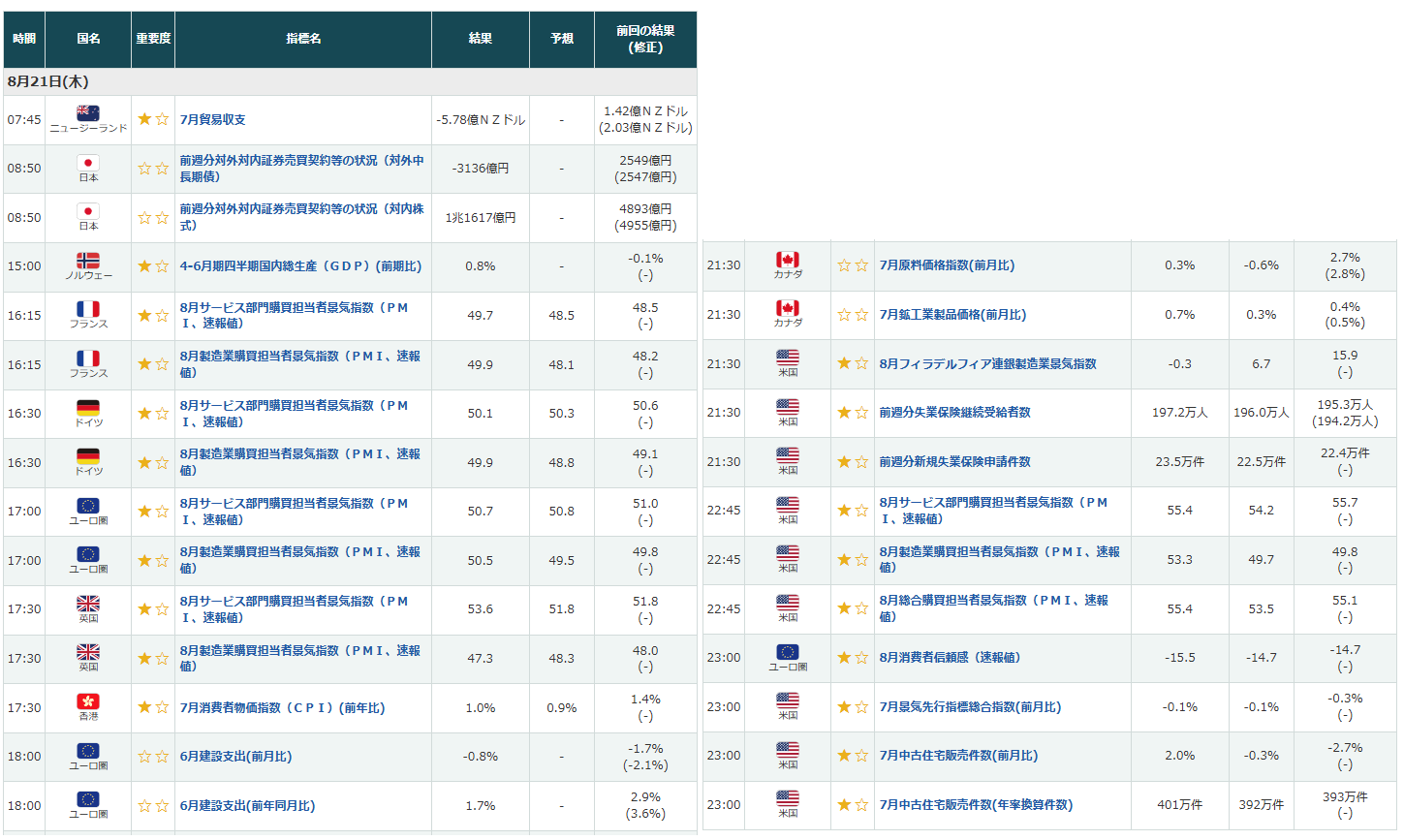Click the Eurozone flag in the 6月建設支出(前月比) row
1404x840 pixels.
tap(88, 751)
